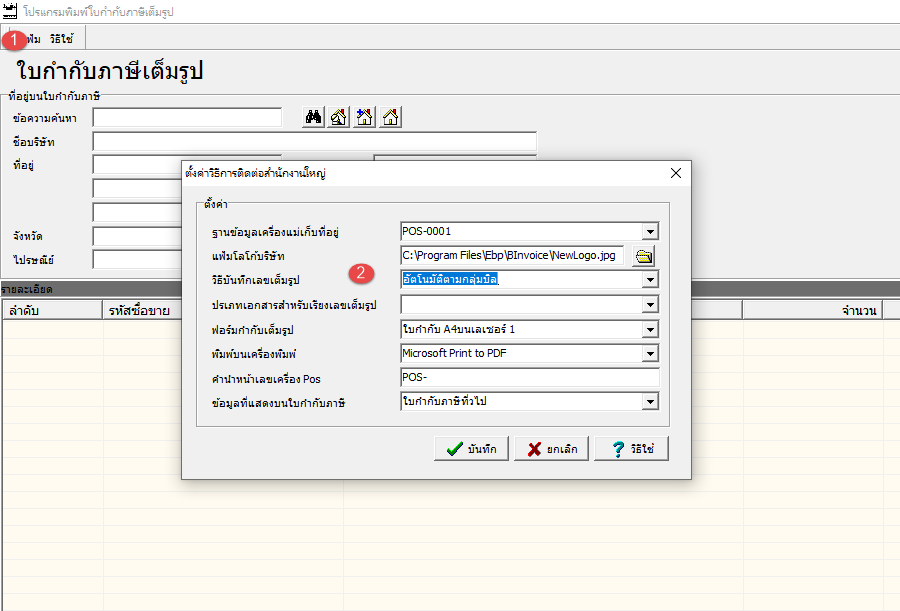This screenshot has height=611, width=900.
Task: Expand the POS-0001 database dropdown
Action: point(650,231)
